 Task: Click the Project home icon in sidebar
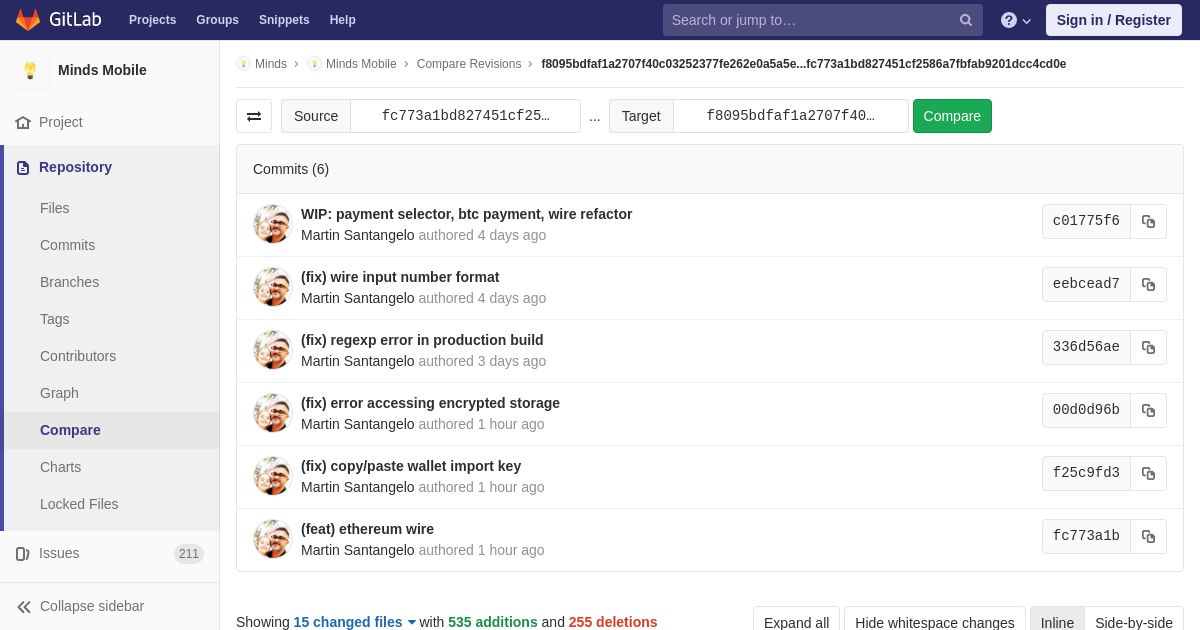pyautogui.click(x=23, y=122)
